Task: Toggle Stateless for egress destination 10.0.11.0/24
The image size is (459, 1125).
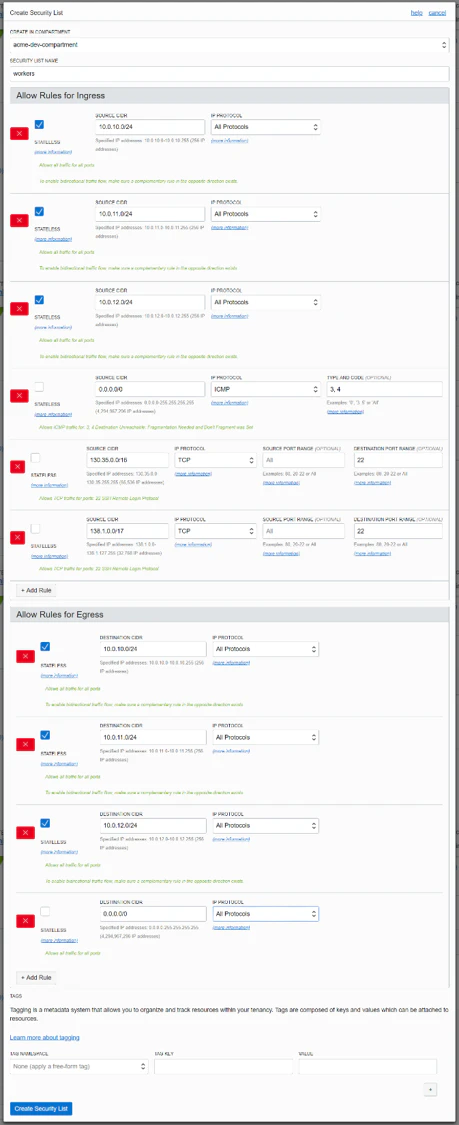Action: click(x=45, y=735)
